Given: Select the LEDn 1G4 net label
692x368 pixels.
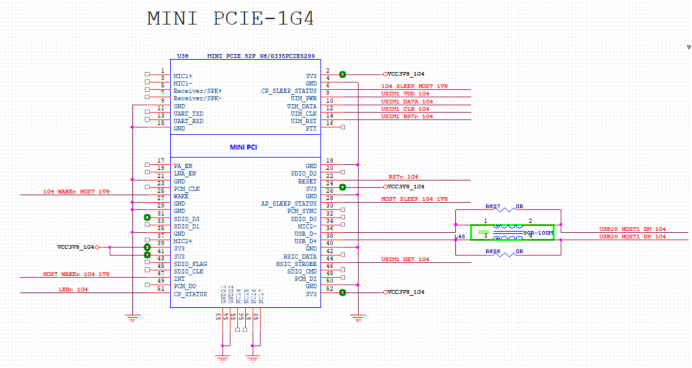Looking at the screenshot, I should (x=73, y=289).
